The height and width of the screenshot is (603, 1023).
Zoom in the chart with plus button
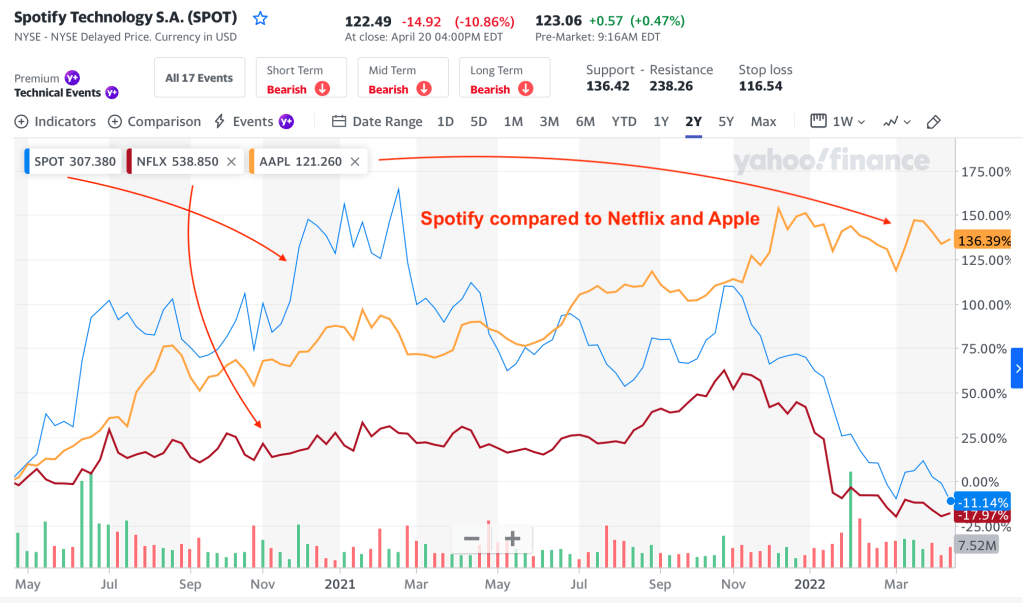pyautogui.click(x=513, y=539)
